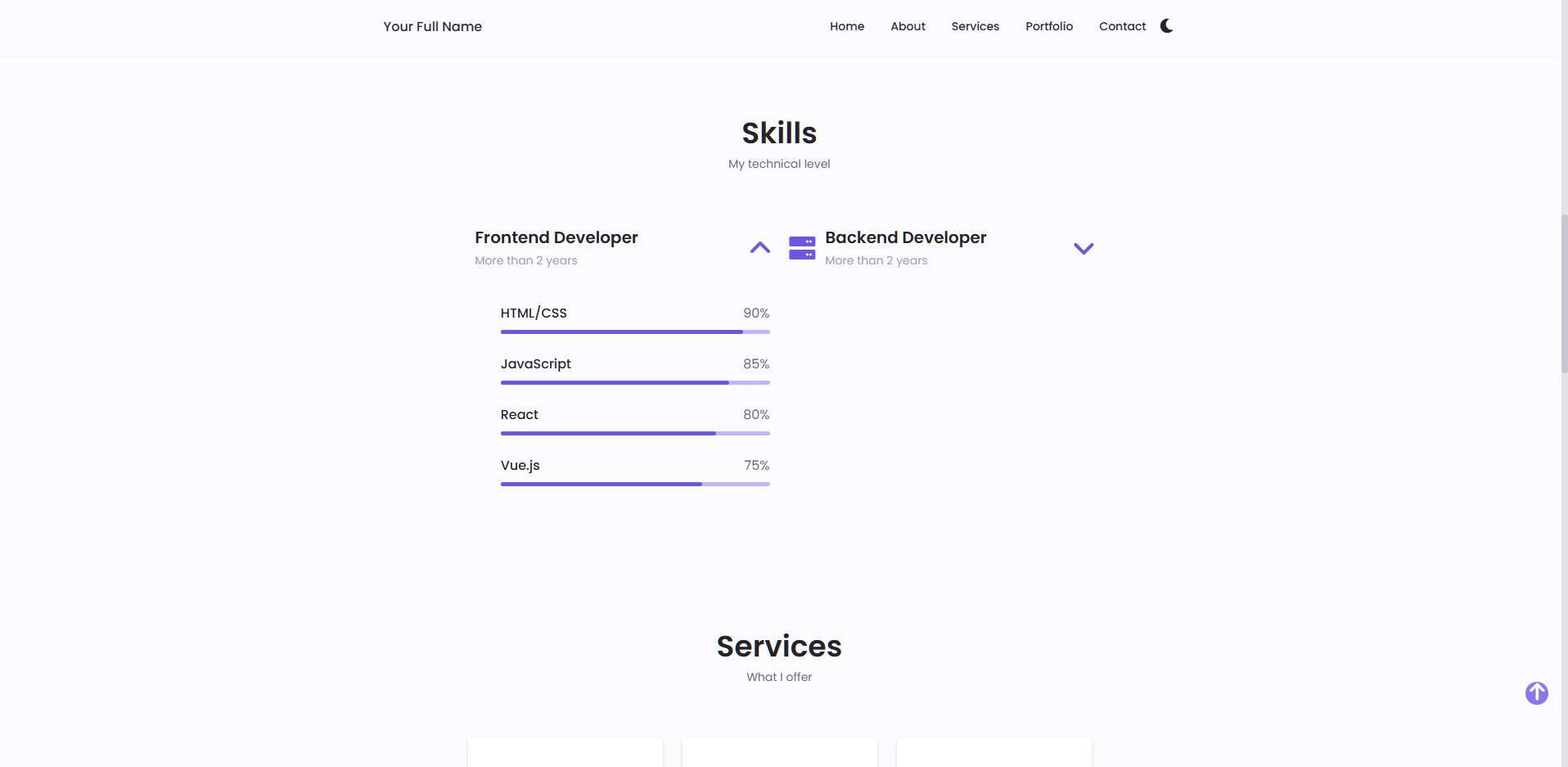Click the What I offer subtitle

click(779, 677)
